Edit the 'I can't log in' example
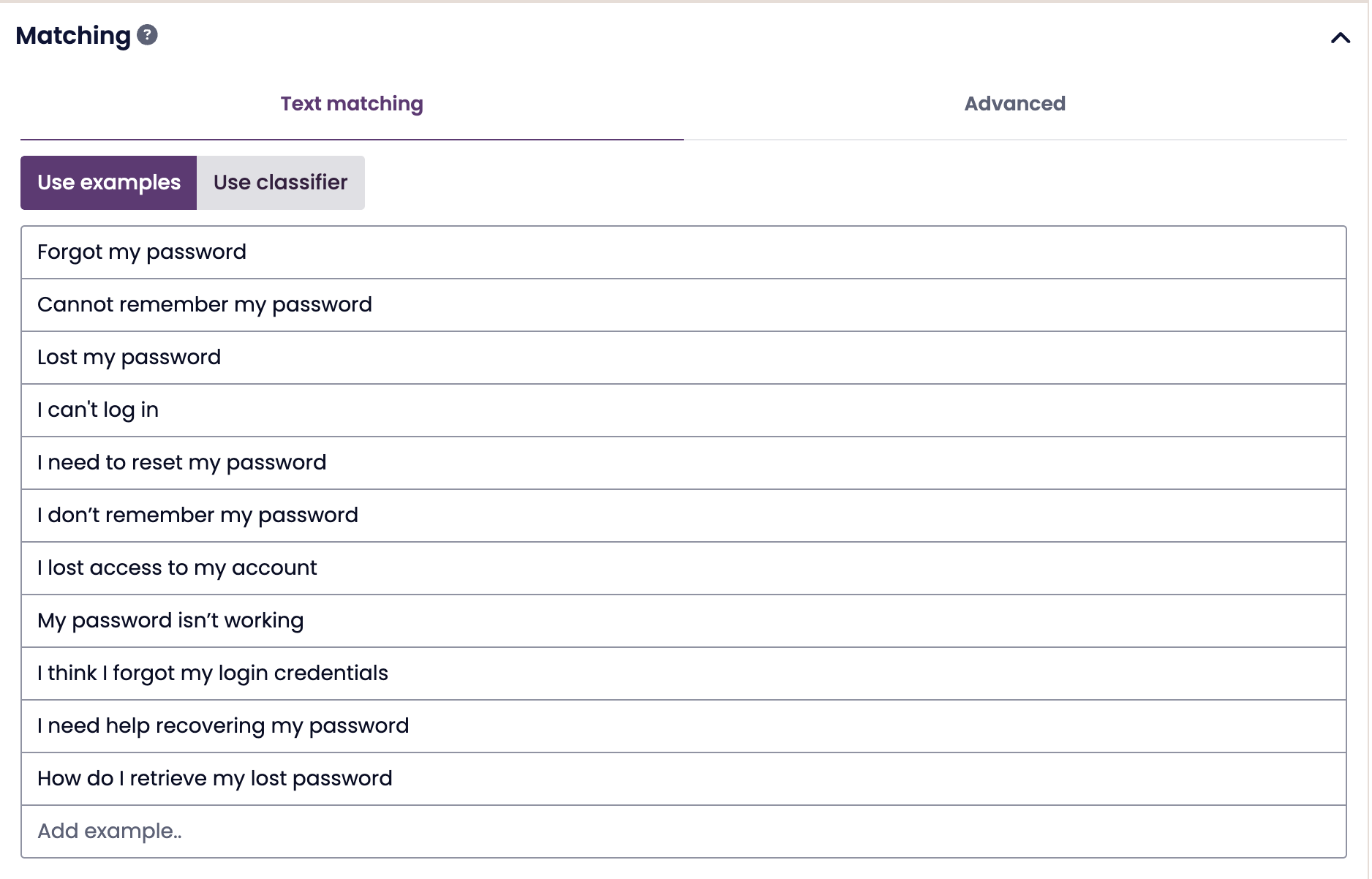Viewport: 1372px width, 879px height. 98,410
